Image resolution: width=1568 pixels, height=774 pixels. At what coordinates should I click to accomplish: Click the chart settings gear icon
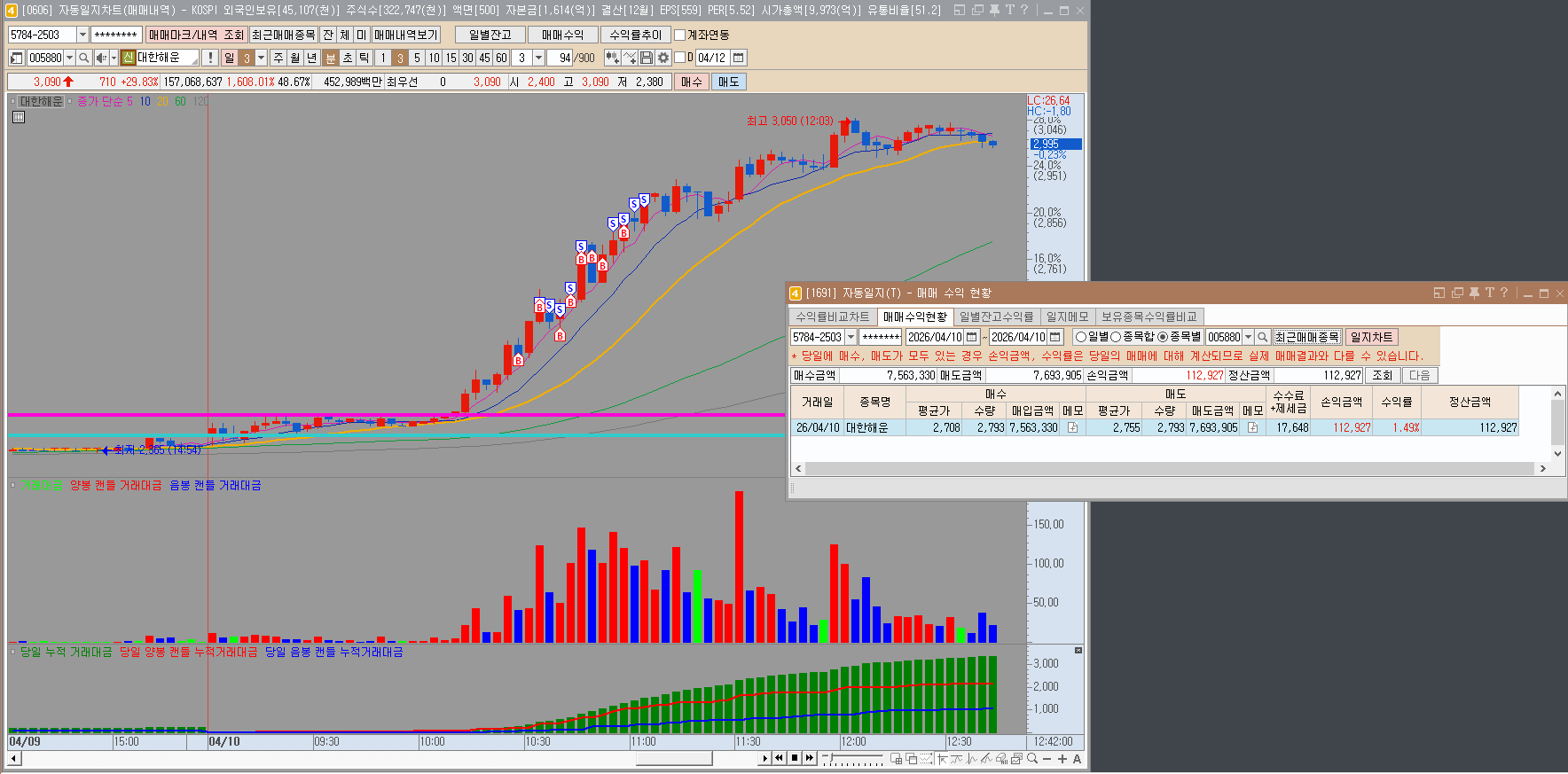tap(662, 58)
